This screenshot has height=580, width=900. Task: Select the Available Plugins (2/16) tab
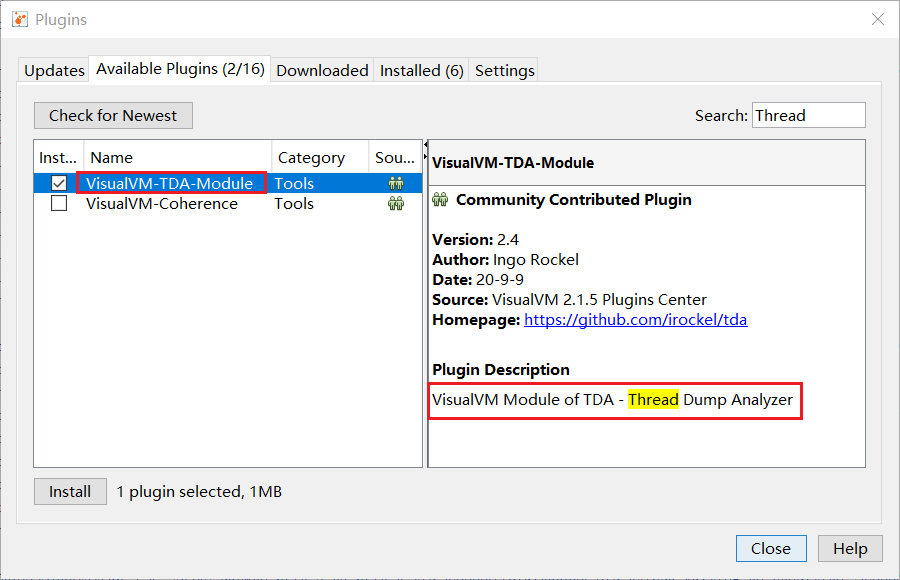[180, 69]
